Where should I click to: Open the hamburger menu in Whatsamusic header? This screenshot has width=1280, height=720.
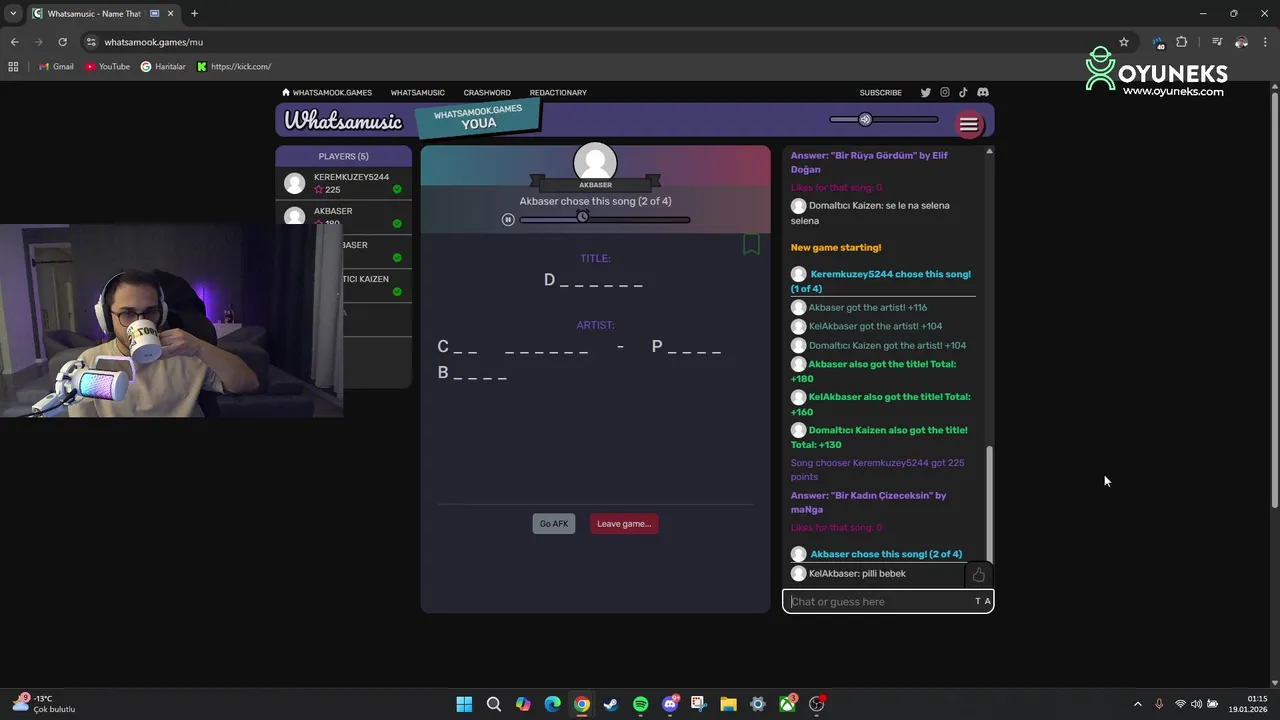[968, 125]
